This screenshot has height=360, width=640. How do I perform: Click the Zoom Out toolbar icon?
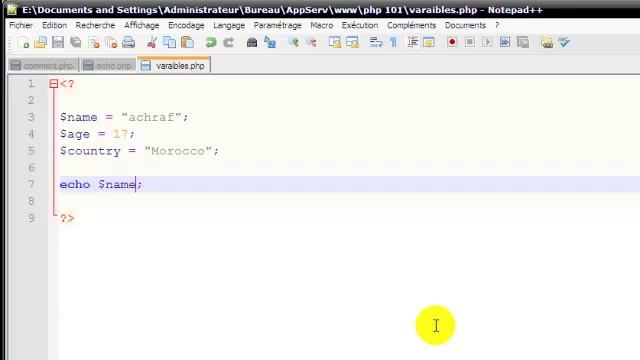311,42
